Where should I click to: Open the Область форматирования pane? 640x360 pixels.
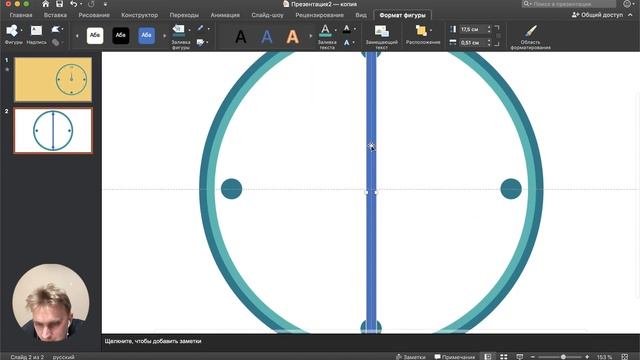[x=530, y=37]
